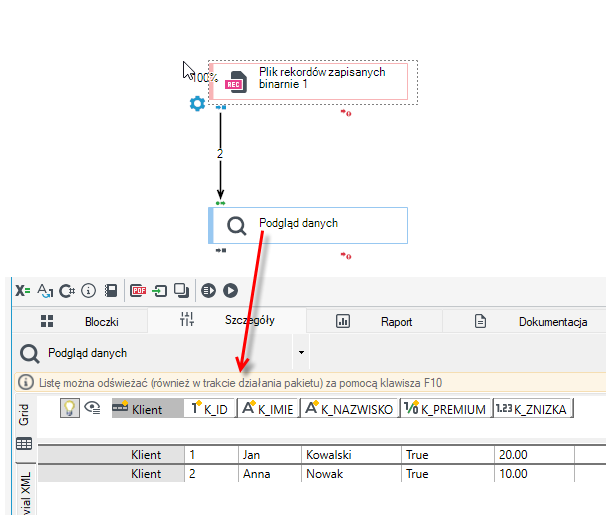Click True in Kowalski row
606x515 pixels.
point(448,455)
